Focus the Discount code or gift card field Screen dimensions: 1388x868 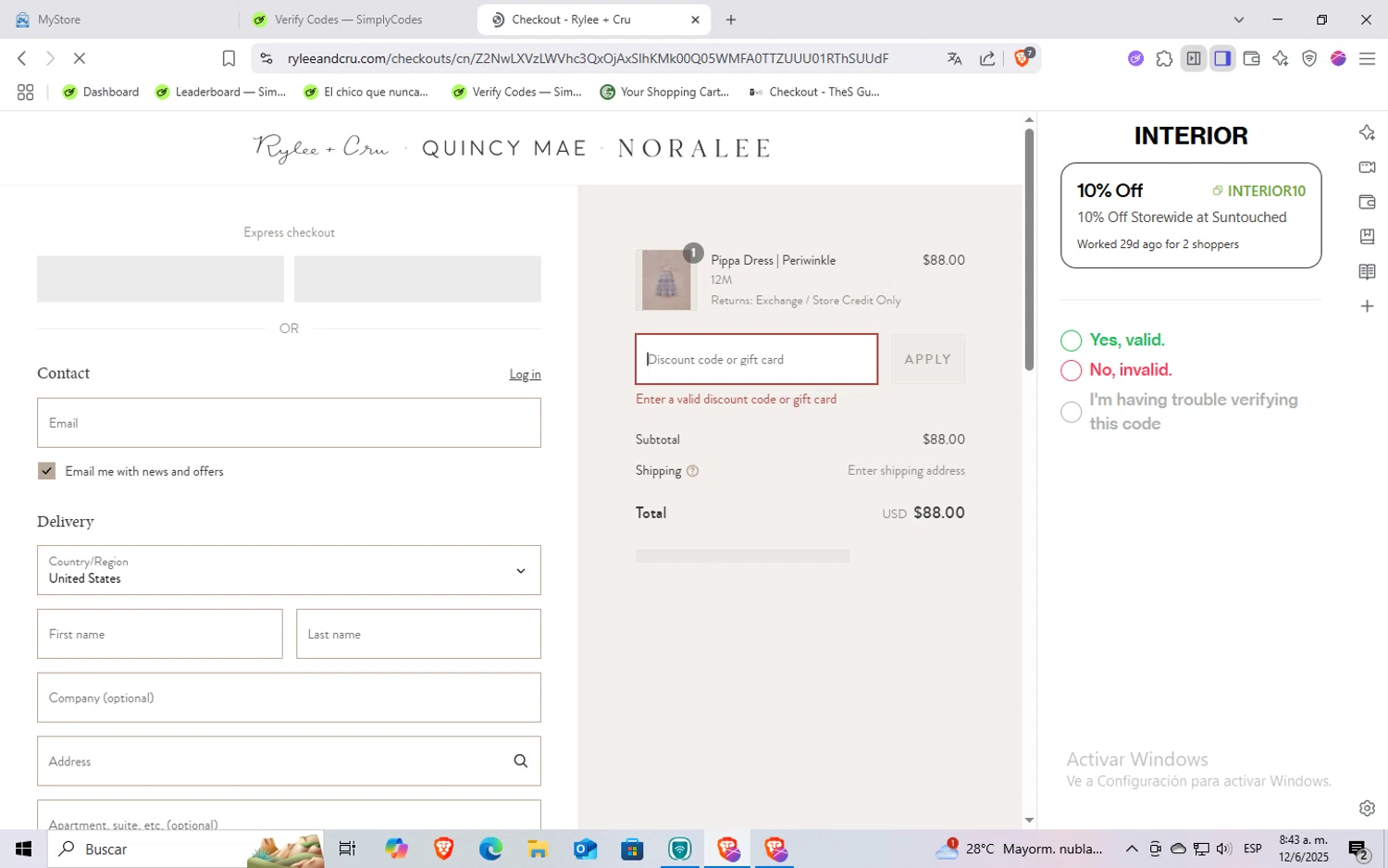tap(756, 359)
